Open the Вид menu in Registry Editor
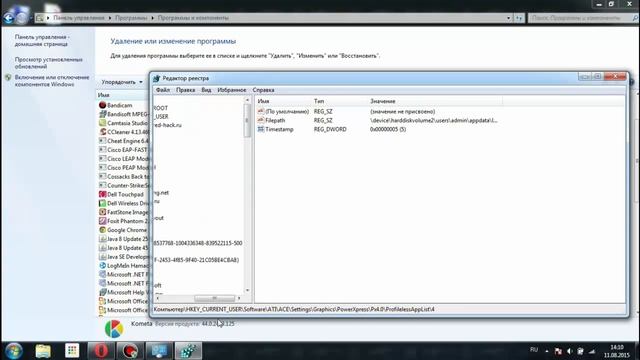This screenshot has width=640, height=360. (x=206, y=90)
